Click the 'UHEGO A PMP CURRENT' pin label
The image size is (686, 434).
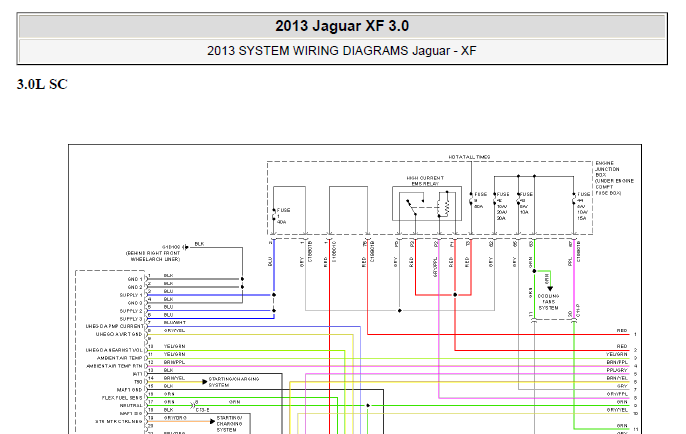coord(115,326)
